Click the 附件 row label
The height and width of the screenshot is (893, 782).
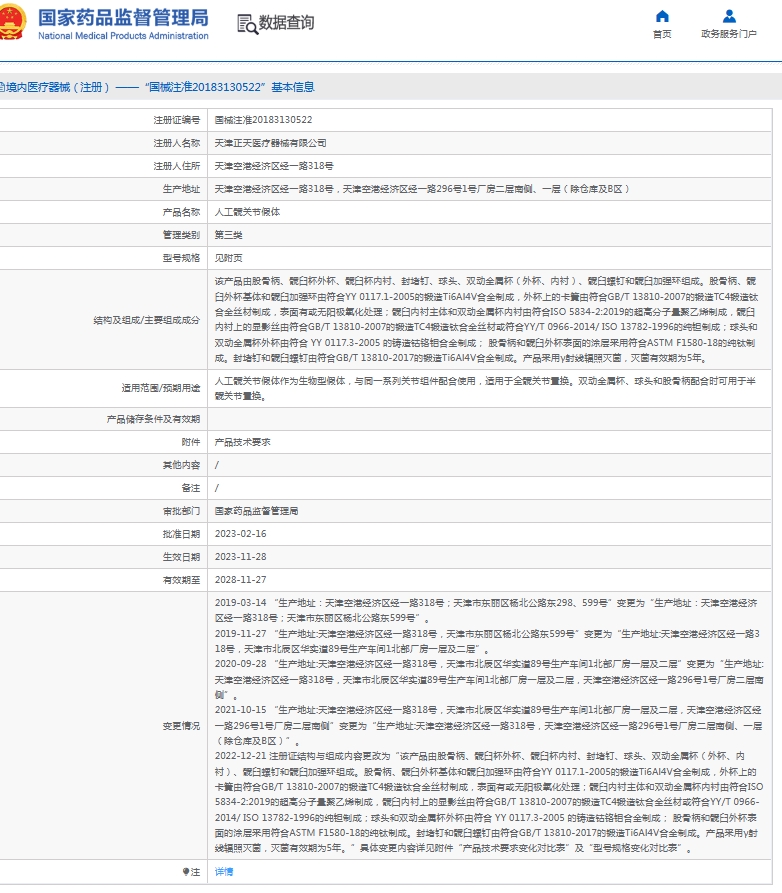(191, 442)
